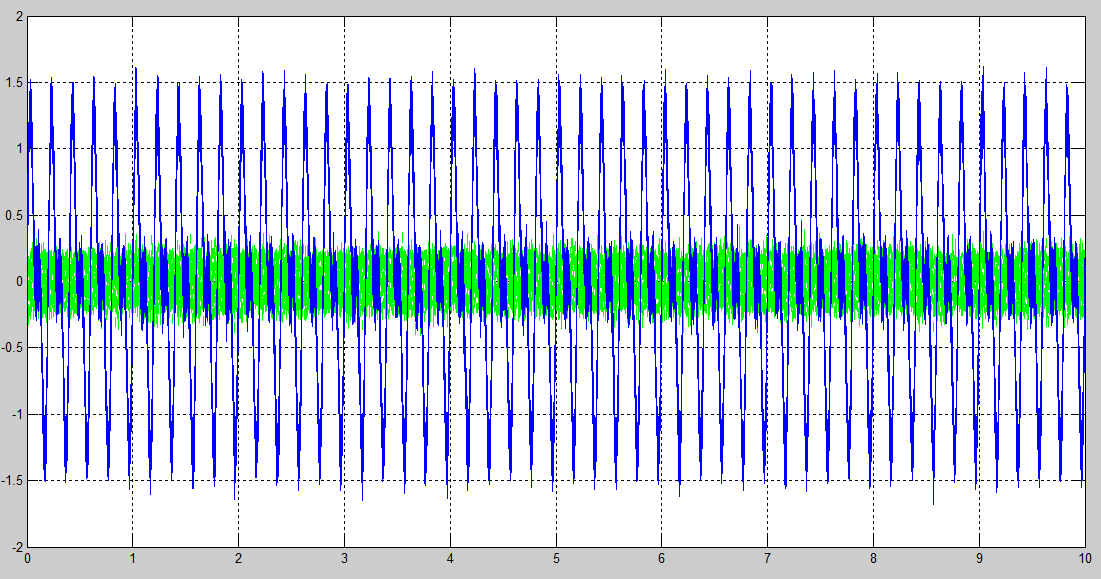Click the x-axis tick label "4"
The width and height of the screenshot is (1101, 579).
[450, 559]
